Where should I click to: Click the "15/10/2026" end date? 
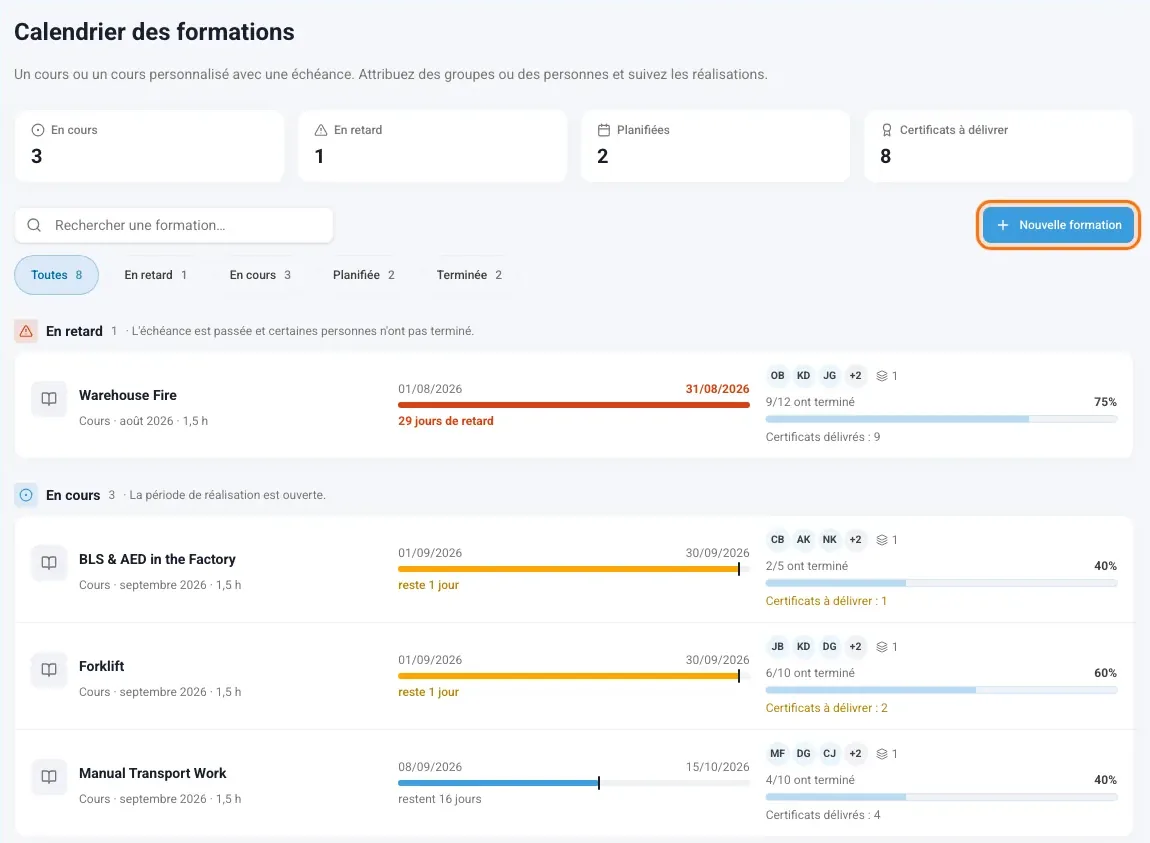tap(717, 767)
